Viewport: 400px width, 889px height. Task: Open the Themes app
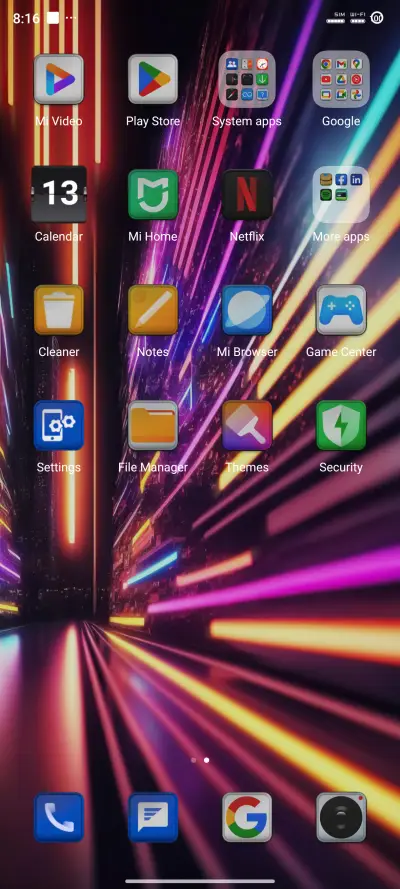click(247, 425)
